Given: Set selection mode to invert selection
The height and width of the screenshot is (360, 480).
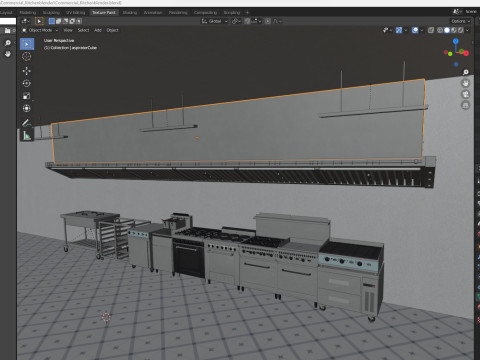Looking at the screenshot, I should pyautogui.click(x=72, y=21).
